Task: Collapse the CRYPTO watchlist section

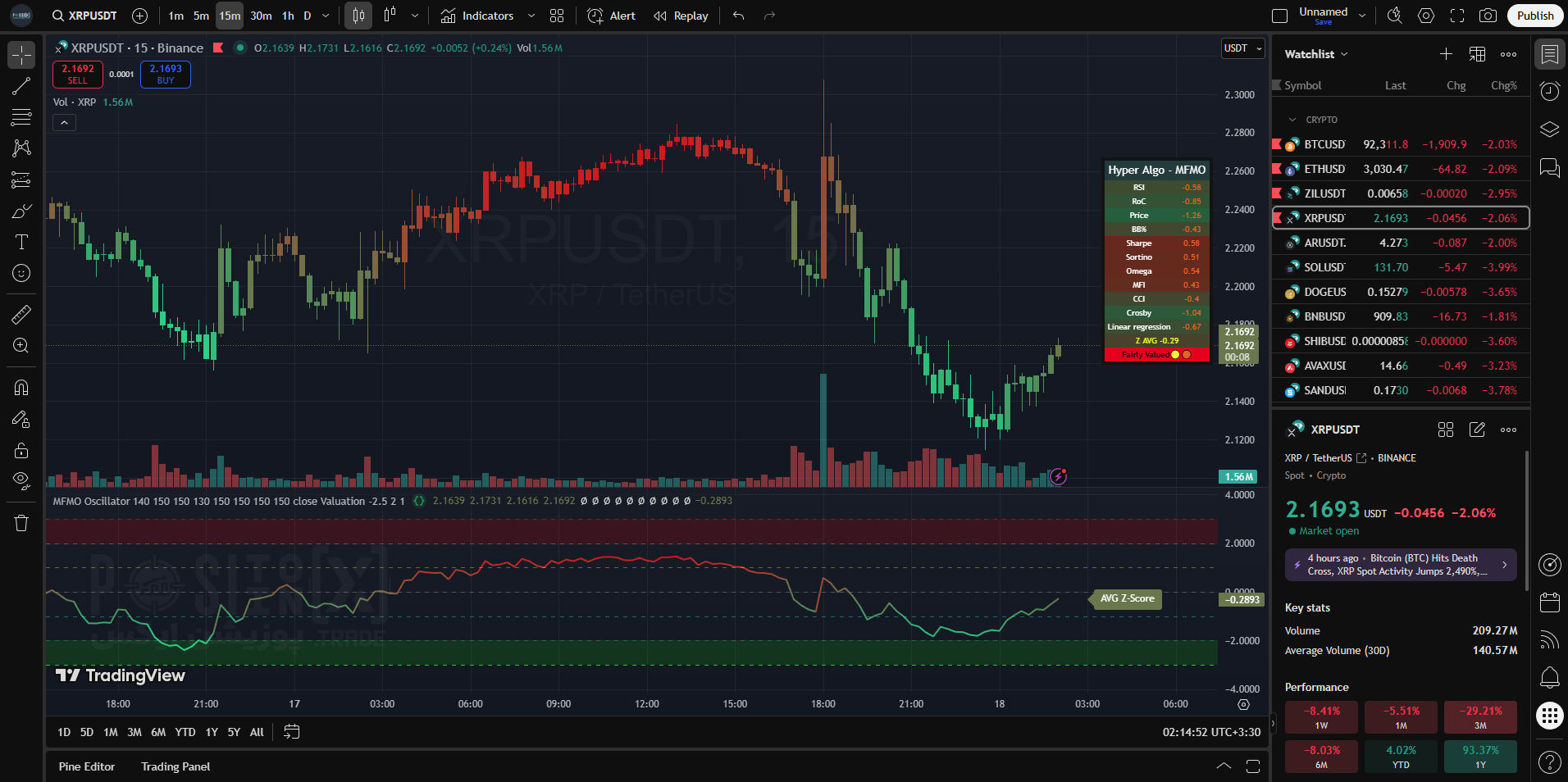Action: coord(1293,120)
